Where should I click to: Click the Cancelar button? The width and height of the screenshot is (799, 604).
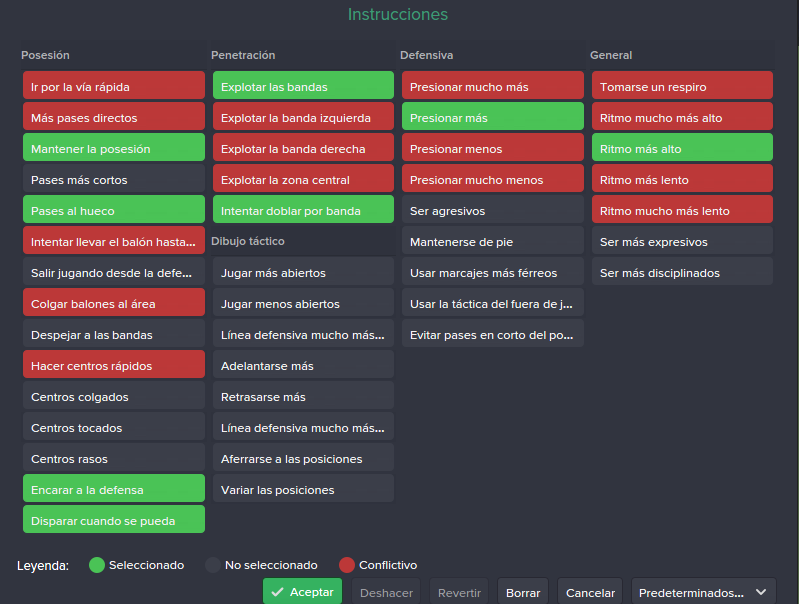[590, 592]
